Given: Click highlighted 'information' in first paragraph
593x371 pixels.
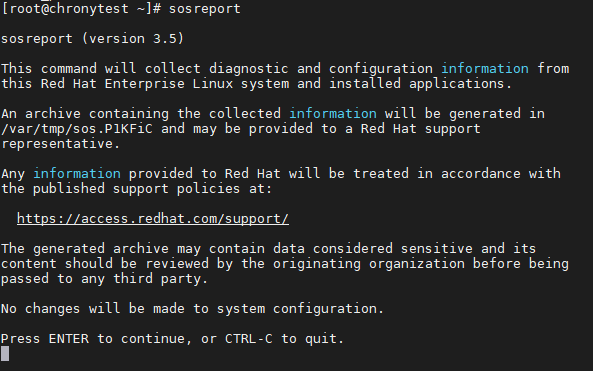Looking at the screenshot, I should 485,68.
